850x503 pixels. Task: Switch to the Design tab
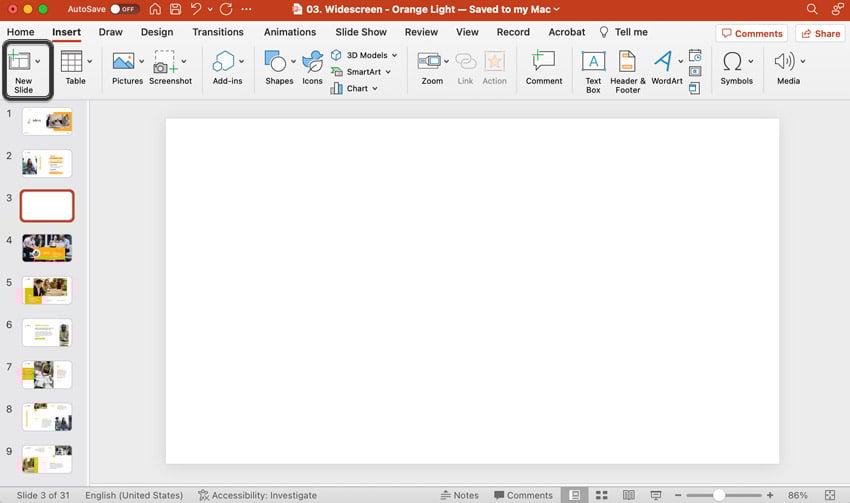tap(157, 32)
